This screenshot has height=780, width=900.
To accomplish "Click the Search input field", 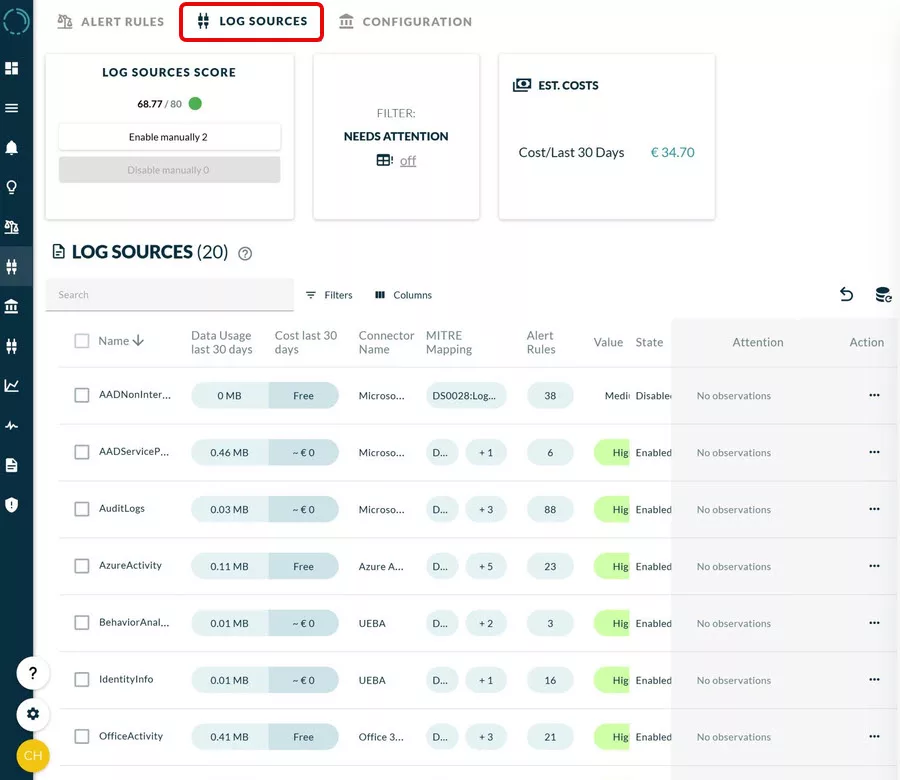I will coord(169,294).
